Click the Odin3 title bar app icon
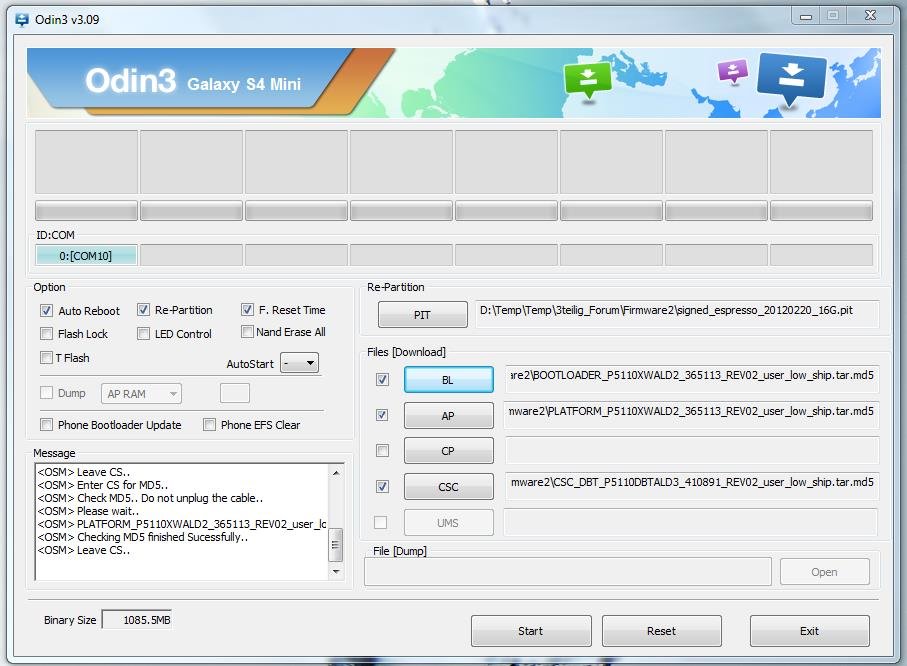The height and width of the screenshot is (666, 907). [x=22, y=20]
